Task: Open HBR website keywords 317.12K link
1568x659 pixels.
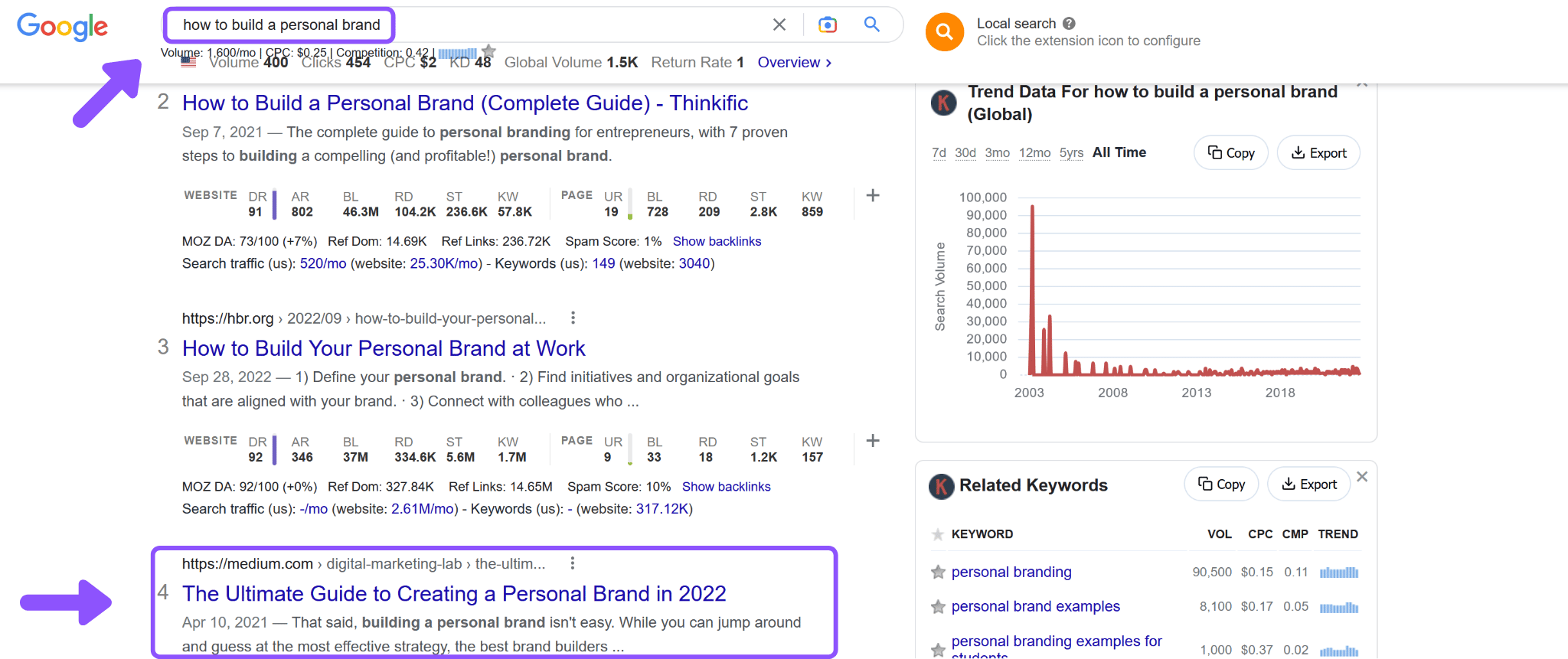Action: click(662, 509)
